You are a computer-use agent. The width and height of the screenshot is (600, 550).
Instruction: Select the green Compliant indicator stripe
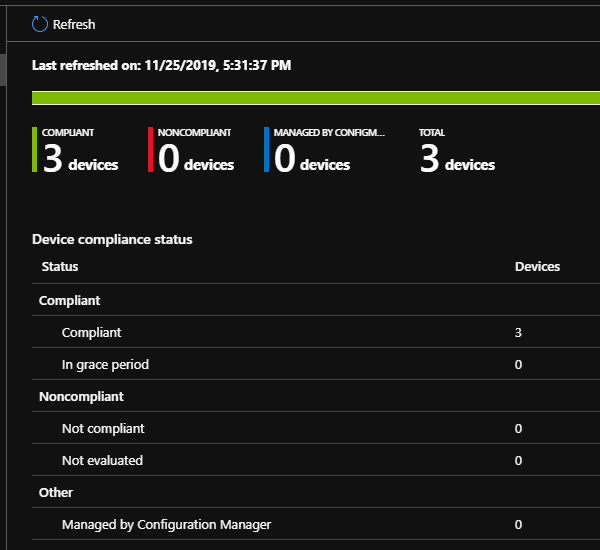[x=35, y=150]
